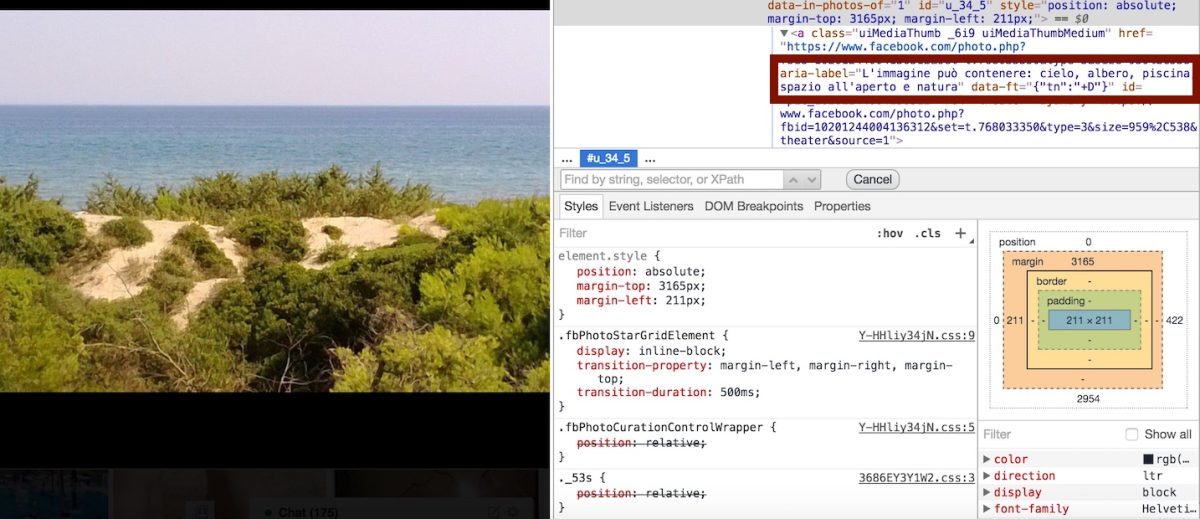This screenshot has width=1200, height=519.
Task: Open the DOM Breakpoints tab
Action: tap(753, 206)
